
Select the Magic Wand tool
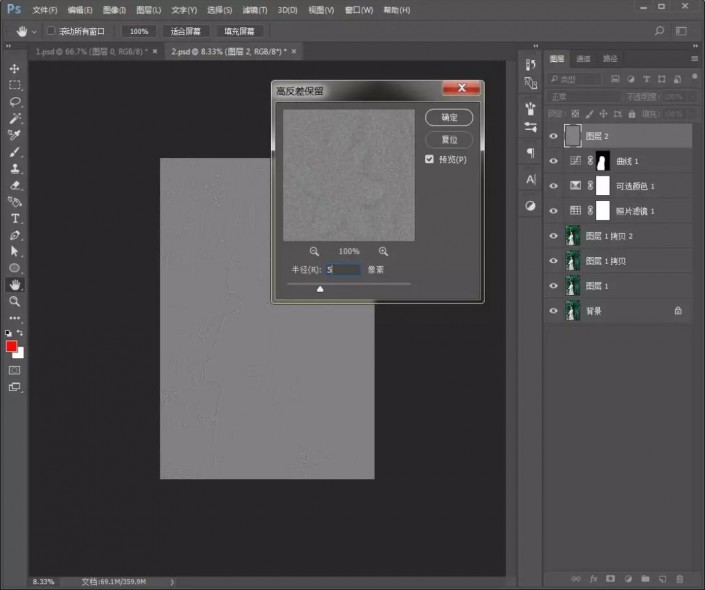[x=14, y=118]
